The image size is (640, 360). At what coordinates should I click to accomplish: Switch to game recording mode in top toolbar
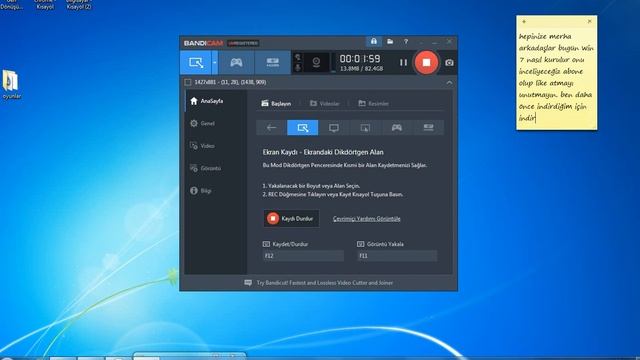(236, 62)
